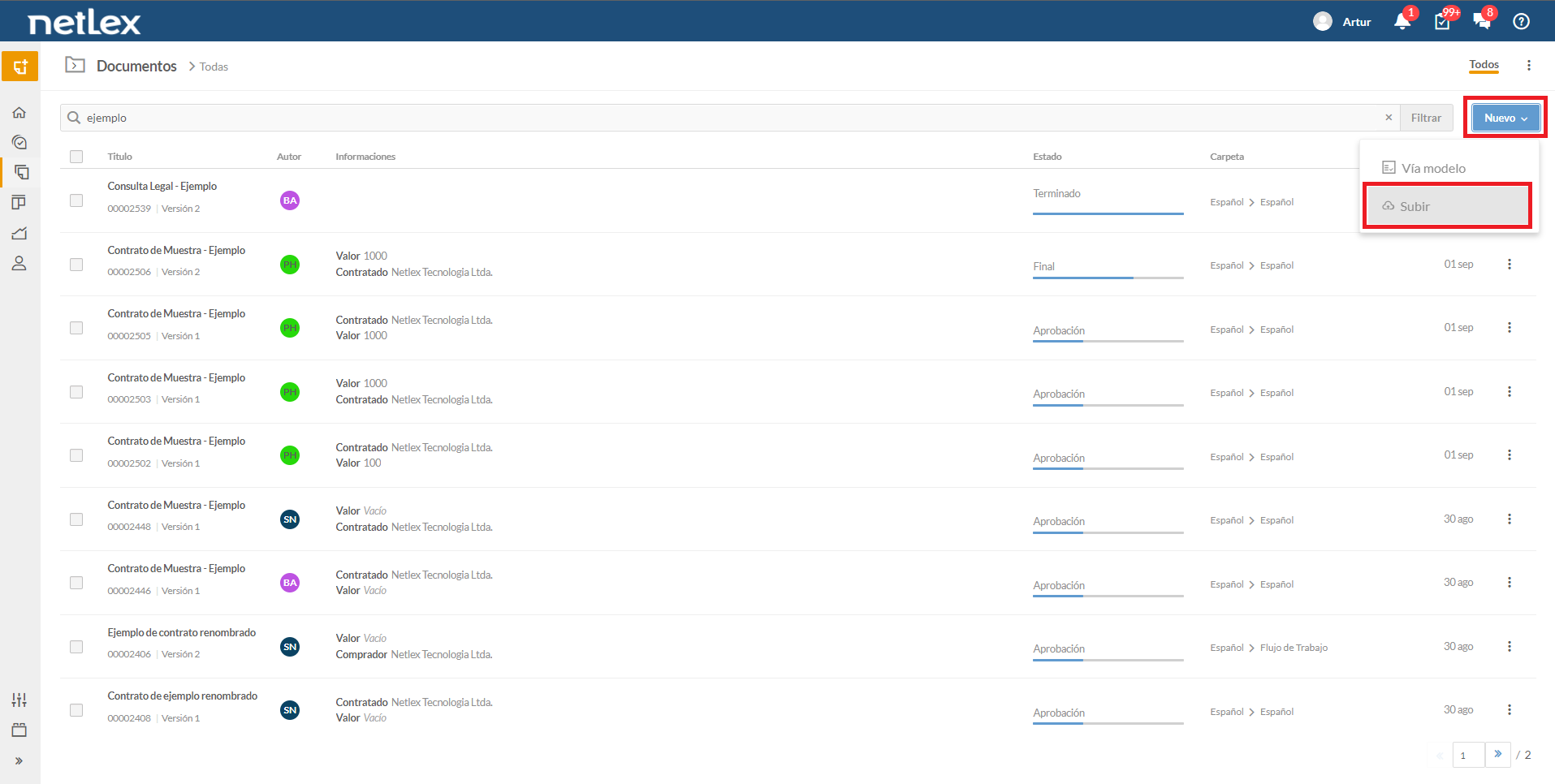Check the checkbox for document 00002505
Screen dimensions: 1555x784
(76, 328)
